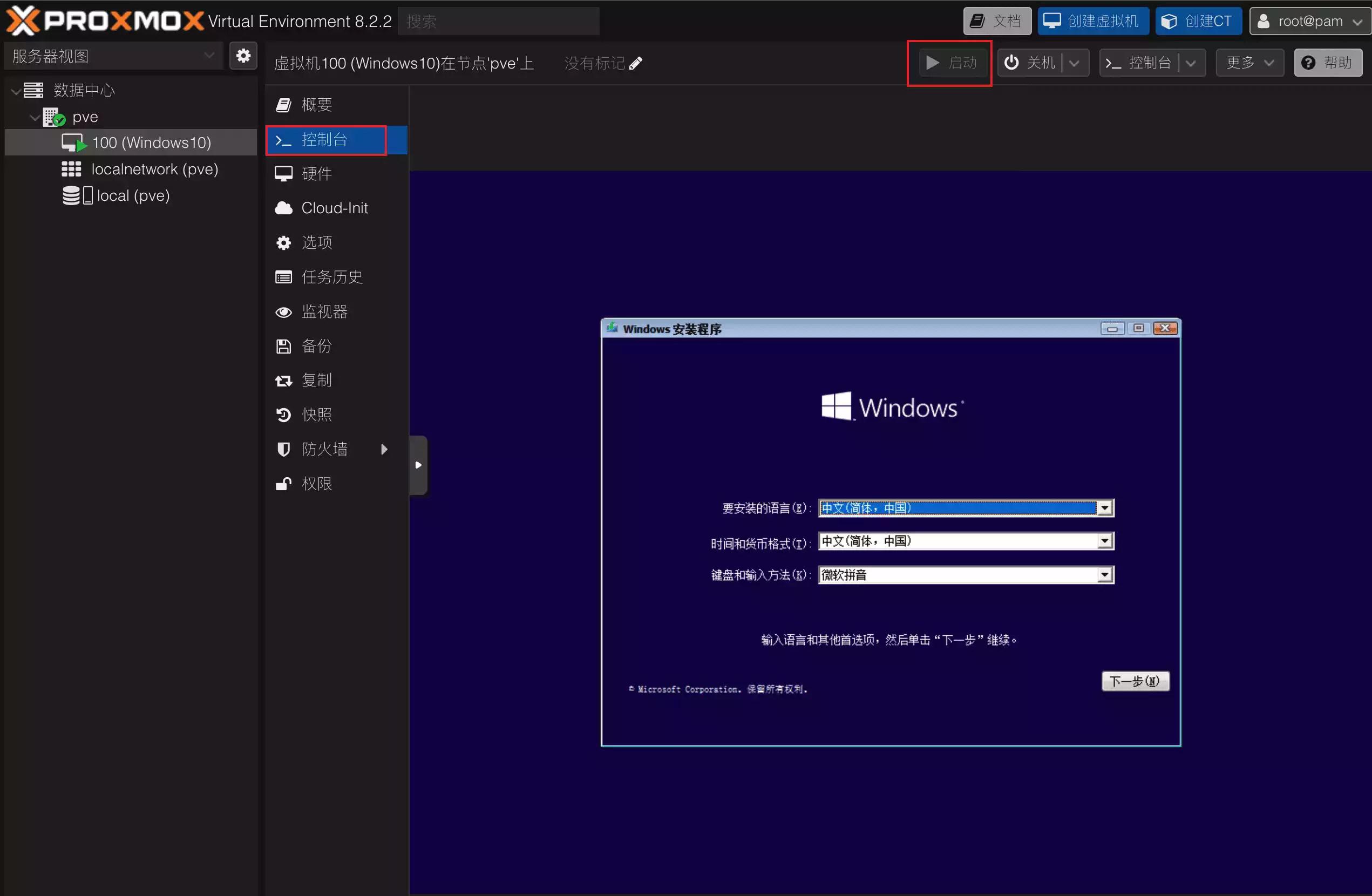The image size is (1372, 896).
Task: Click the pencil icon to edit tags
Action: pos(636,63)
